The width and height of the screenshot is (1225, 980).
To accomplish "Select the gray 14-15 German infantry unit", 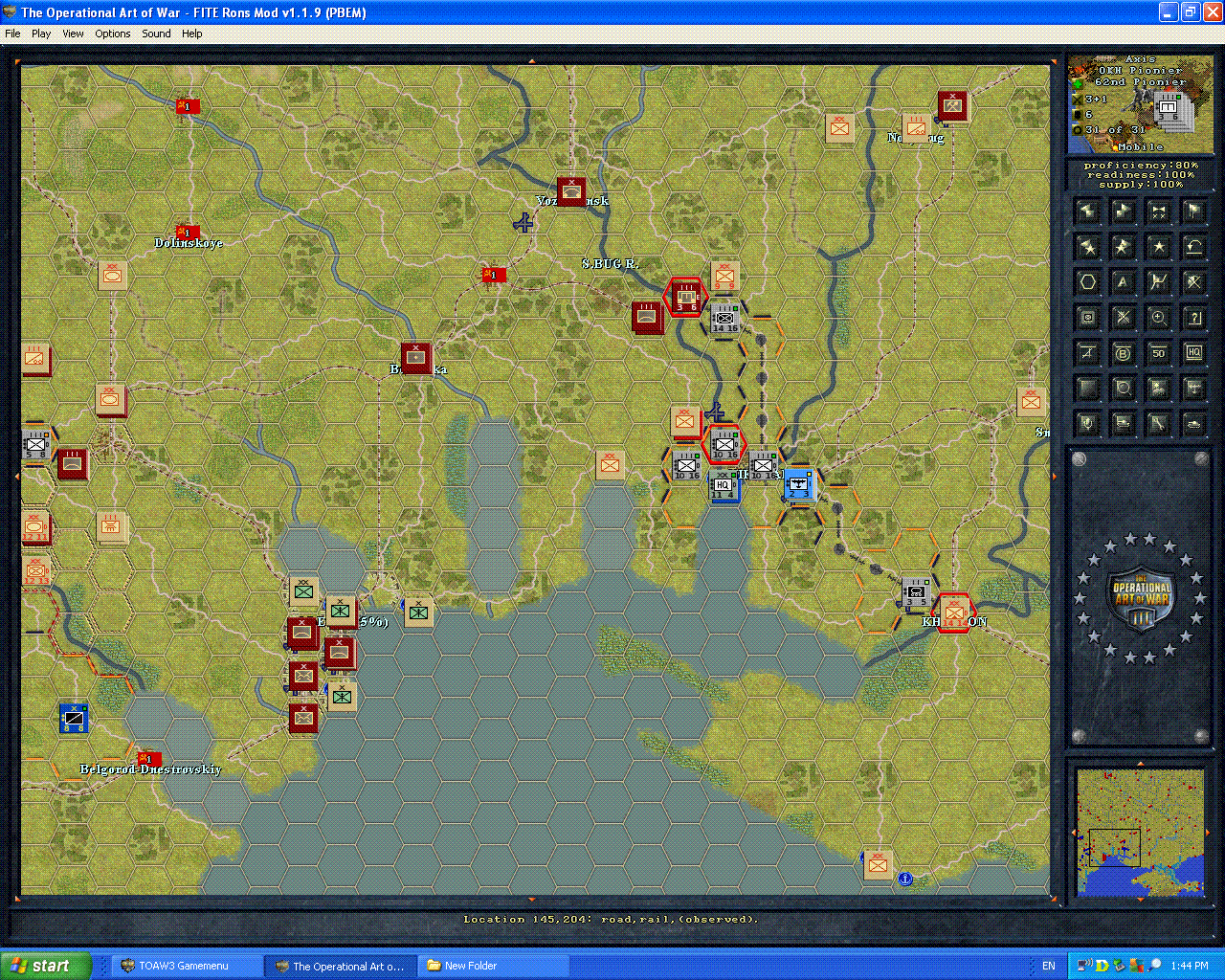I will (724, 318).
